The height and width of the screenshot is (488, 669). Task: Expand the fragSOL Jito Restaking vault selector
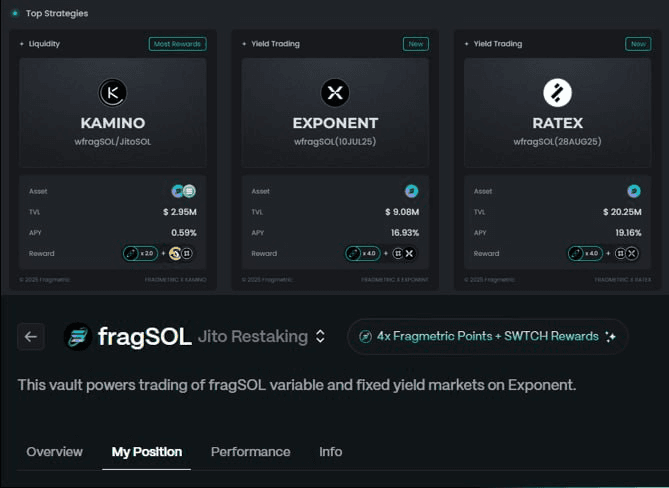point(320,337)
